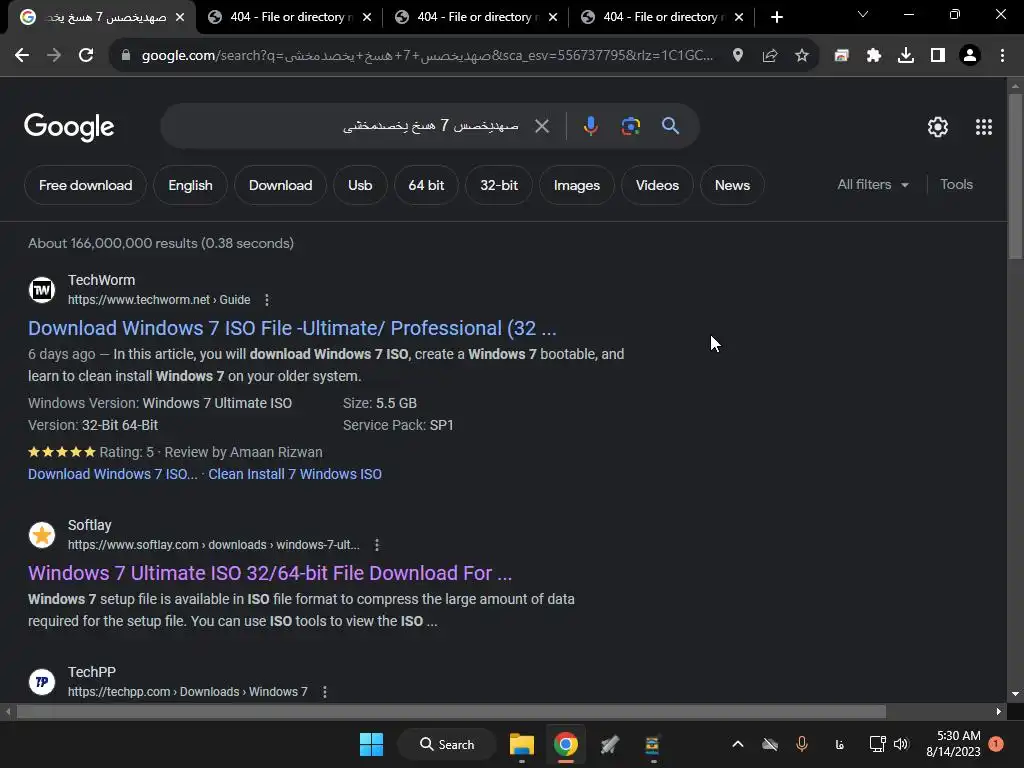The image size is (1024, 768).
Task: Open the Download Windows 7 ISO File TechWorm result
Action: (x=292, y=328)
